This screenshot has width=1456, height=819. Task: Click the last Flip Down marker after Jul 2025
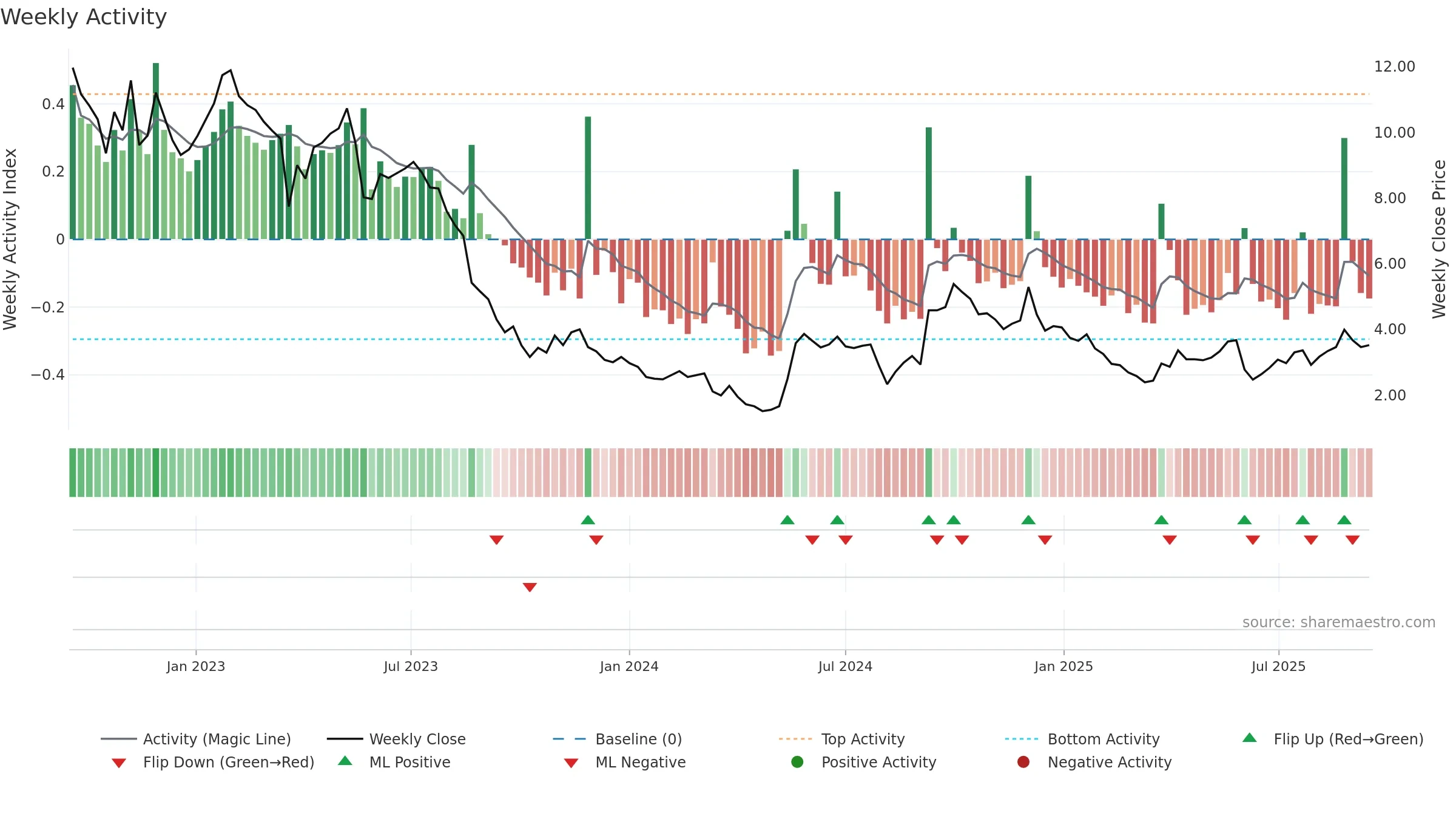coord(1352,540)
